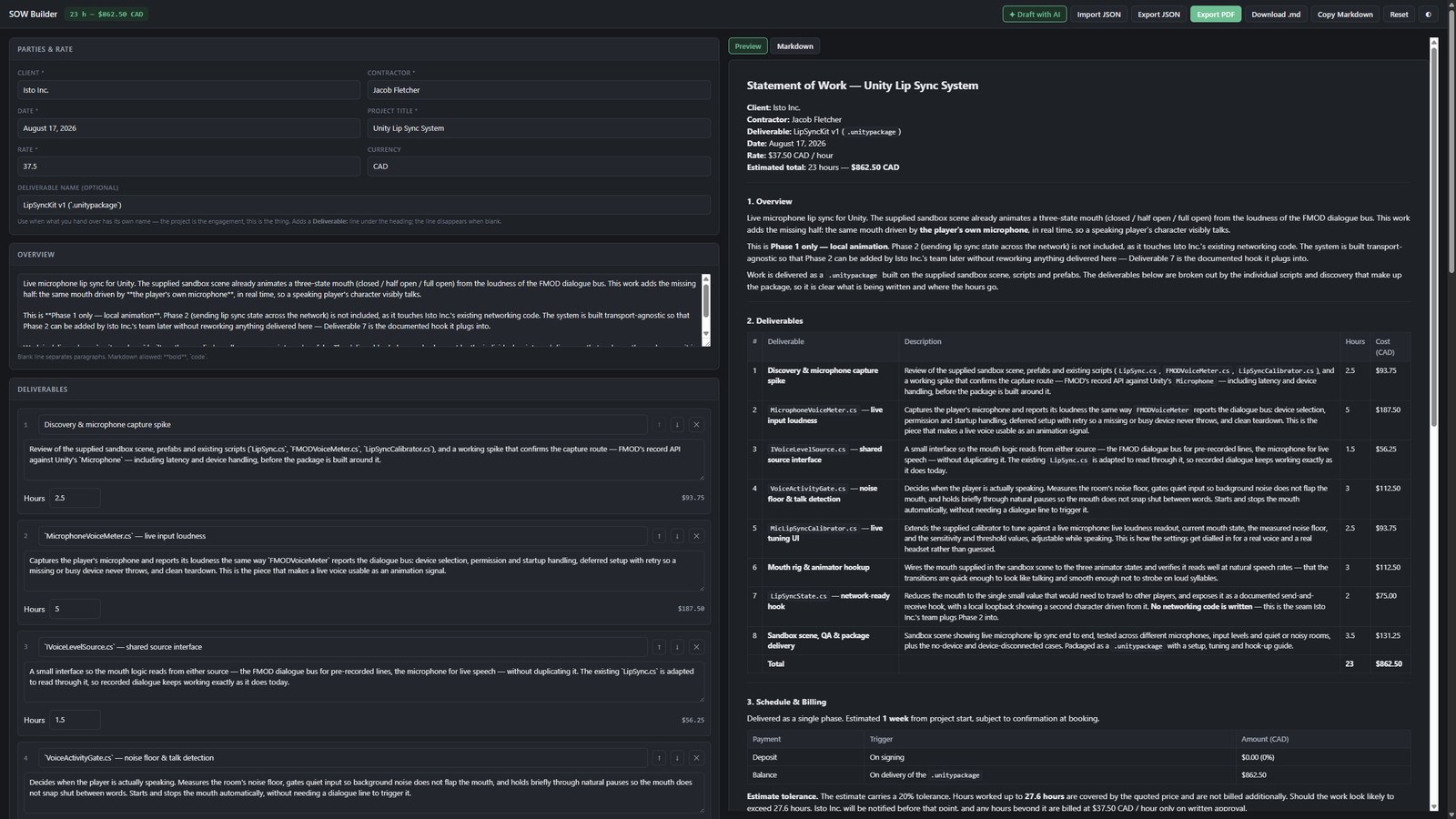
Task: Click the Deliverable Name field
Action: (364, 205)
